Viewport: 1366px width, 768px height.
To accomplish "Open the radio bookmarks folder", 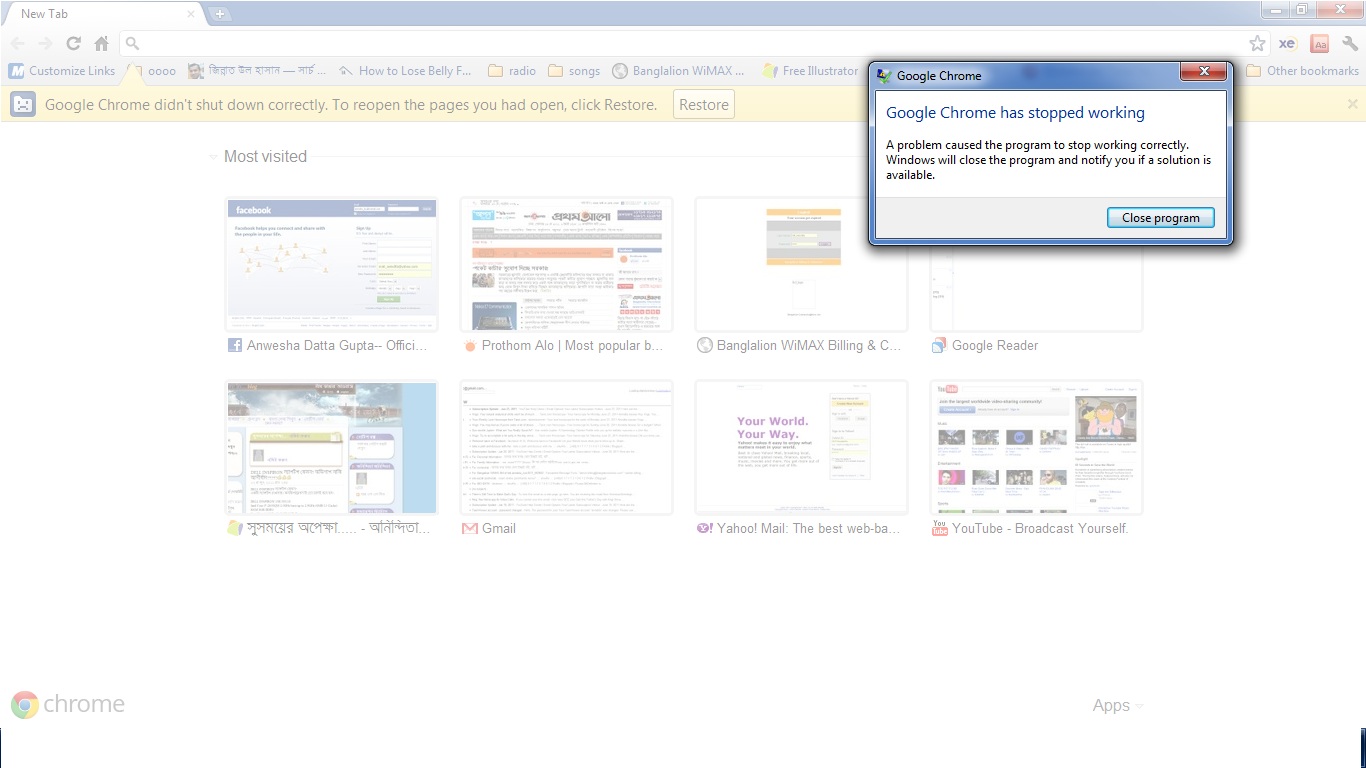I will pos(512,71).
